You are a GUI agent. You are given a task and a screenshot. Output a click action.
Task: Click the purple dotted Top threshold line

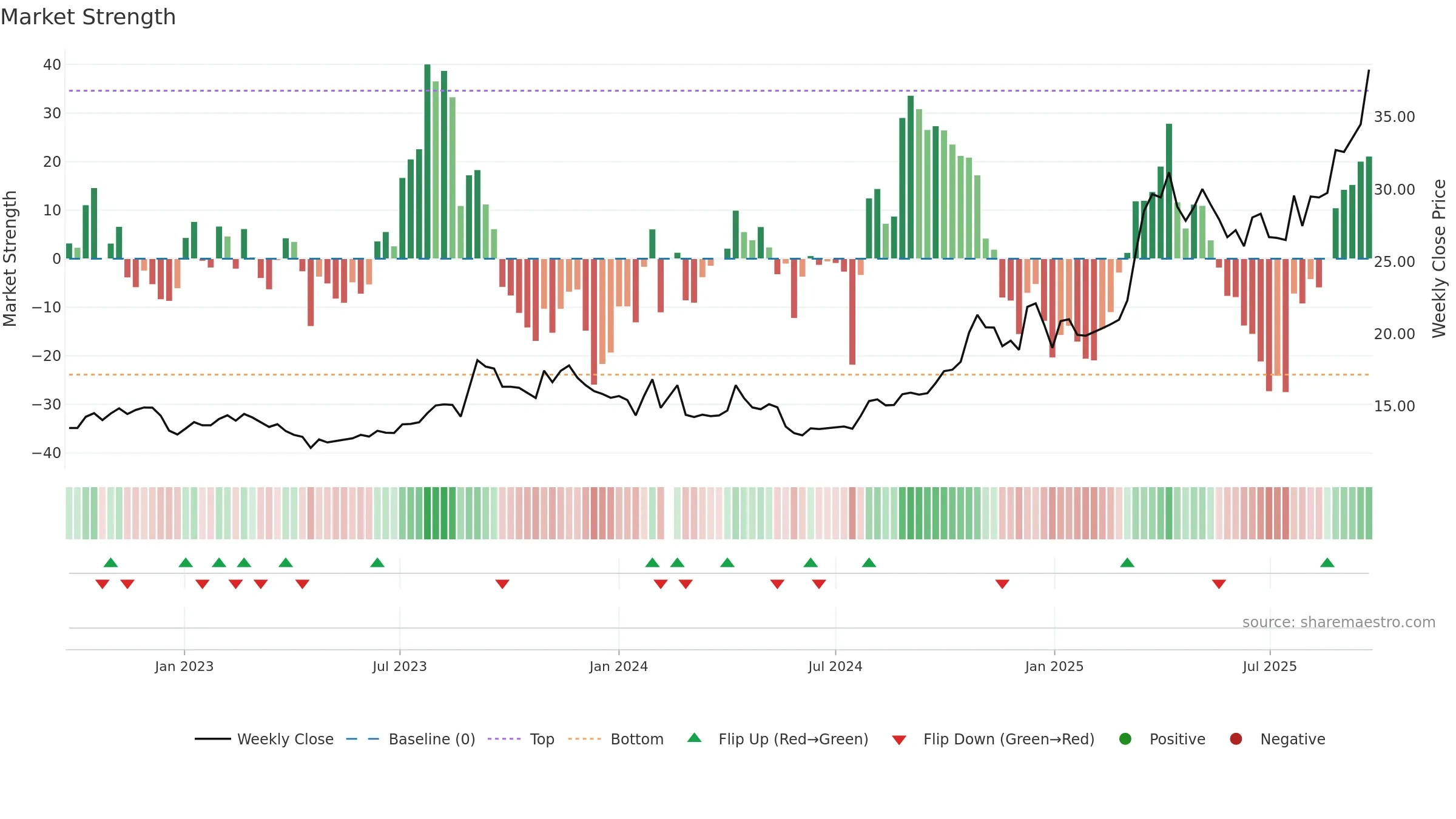719,91
